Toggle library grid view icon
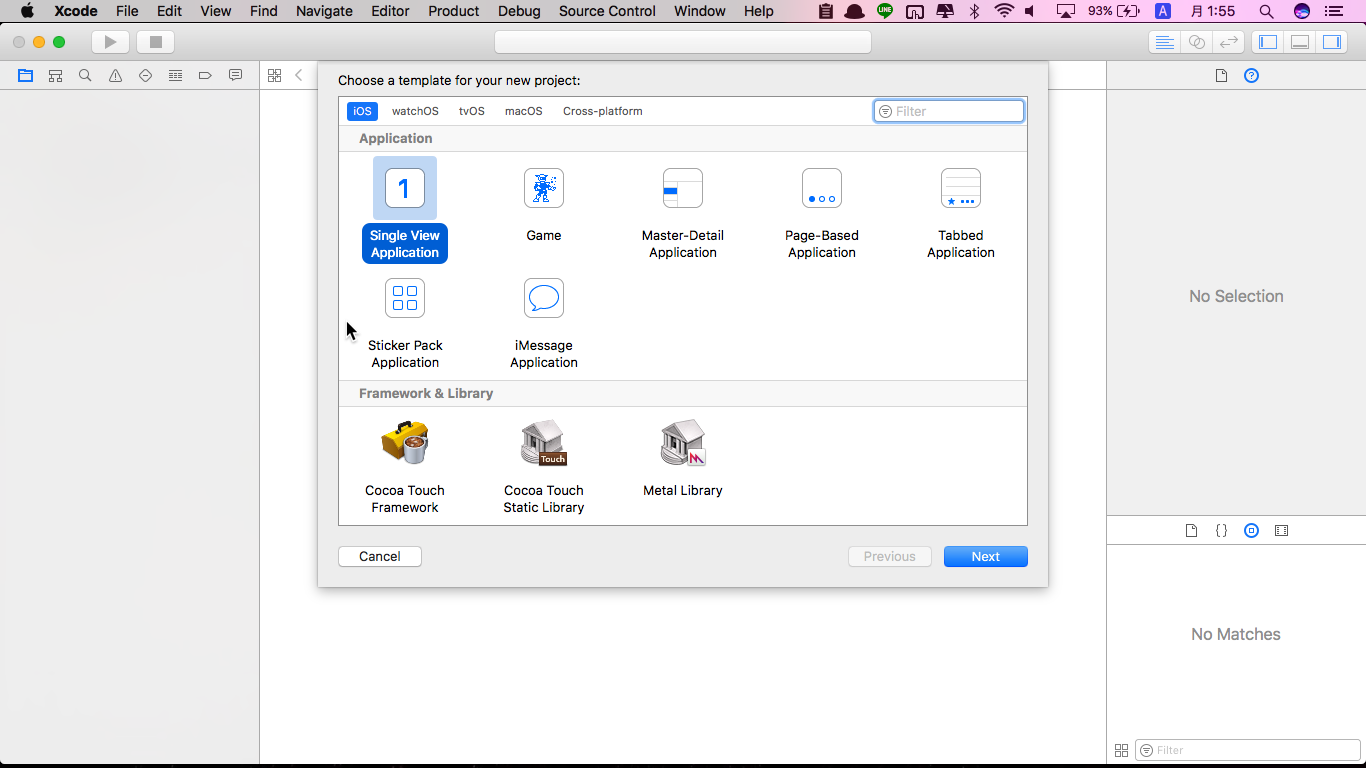The height and width of the screenshot is (768, 1366). (1121, 750)
